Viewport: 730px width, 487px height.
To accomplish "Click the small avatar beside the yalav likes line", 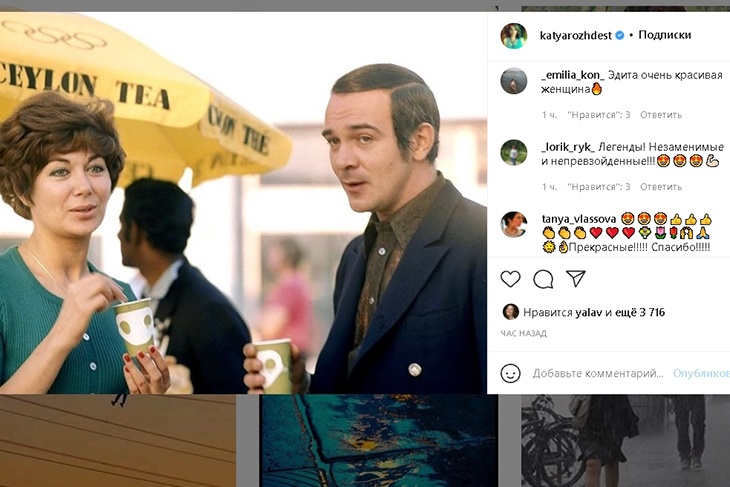I will [x=510, y=312].
